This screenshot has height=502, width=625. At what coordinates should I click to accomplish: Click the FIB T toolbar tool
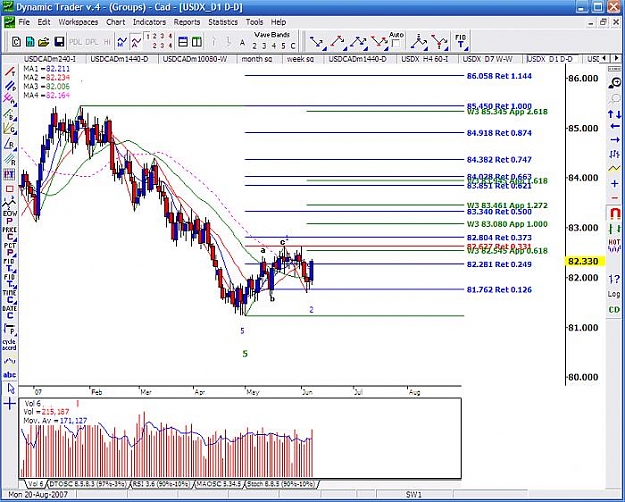click(x=460, y=41)
